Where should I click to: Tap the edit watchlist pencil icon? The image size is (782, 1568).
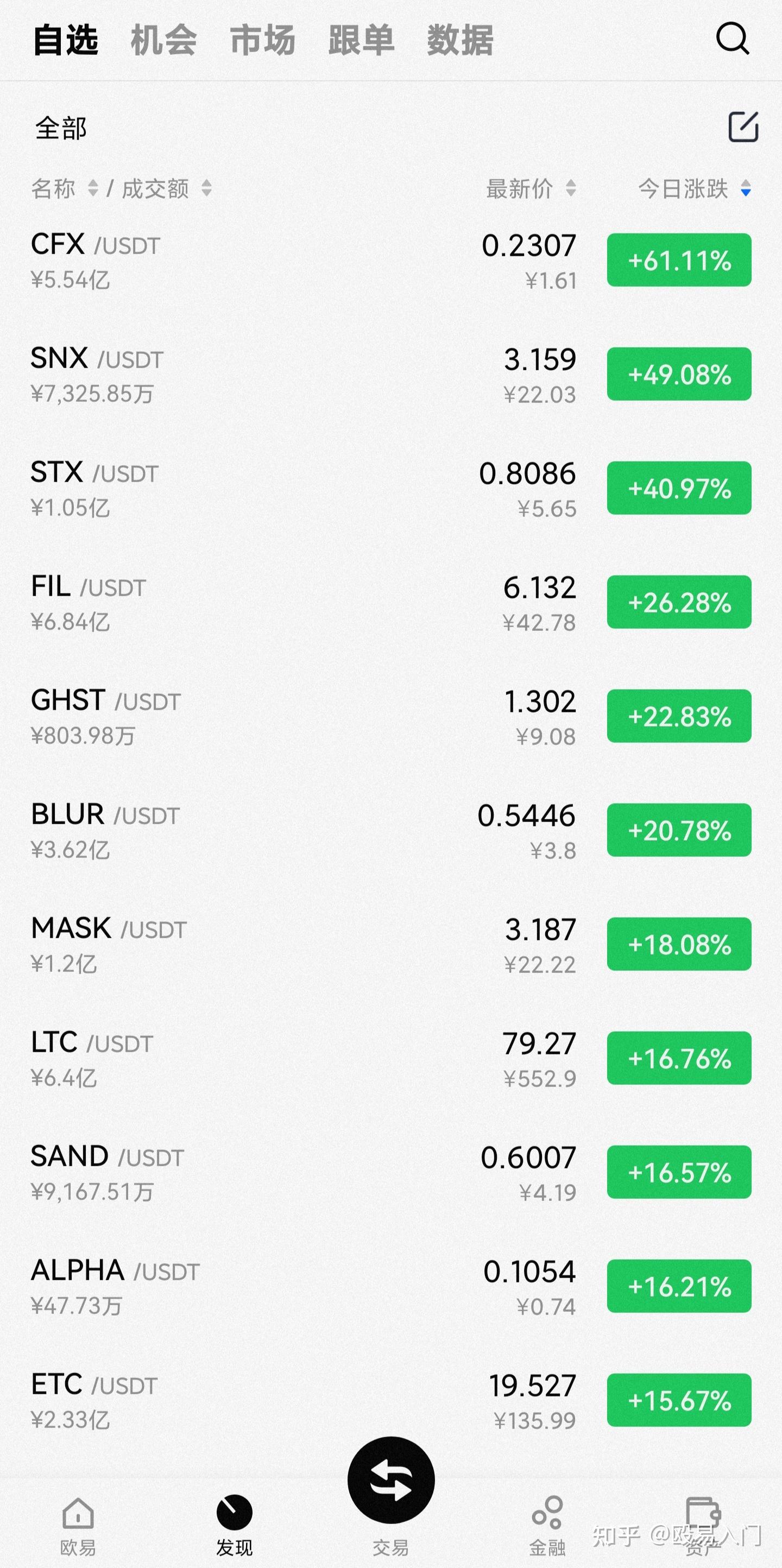743,127
